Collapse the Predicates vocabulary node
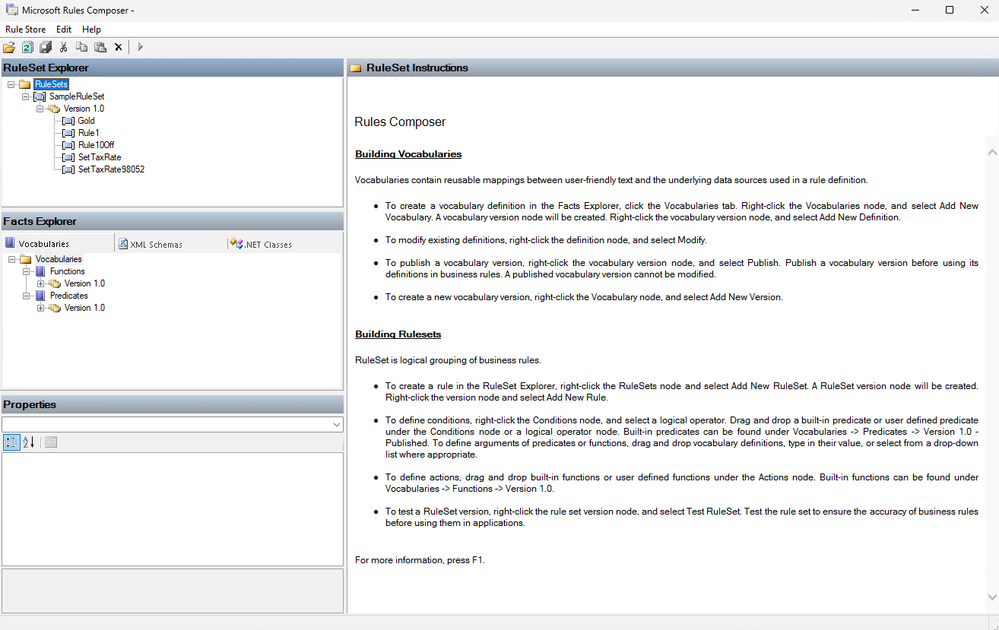The height and width of the screenshot is (630, 999). pos(26,296)
